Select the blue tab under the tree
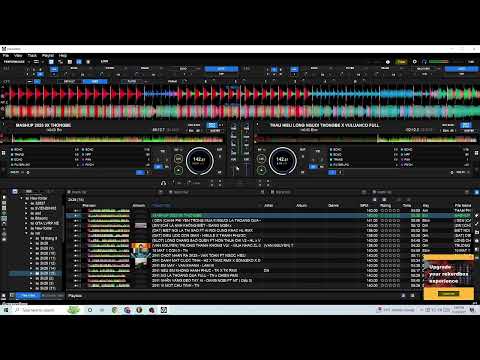The height and width of the screenshot is (360, 480). [x=28, y=295]
